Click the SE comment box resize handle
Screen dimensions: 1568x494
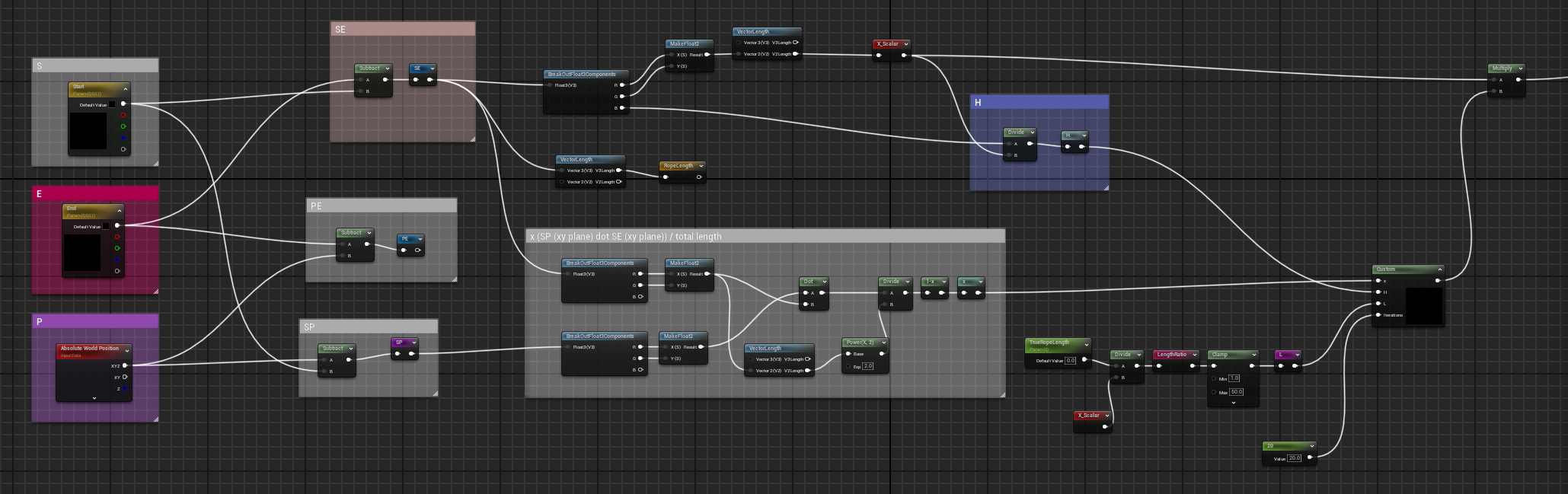click(x=472, y=139)
